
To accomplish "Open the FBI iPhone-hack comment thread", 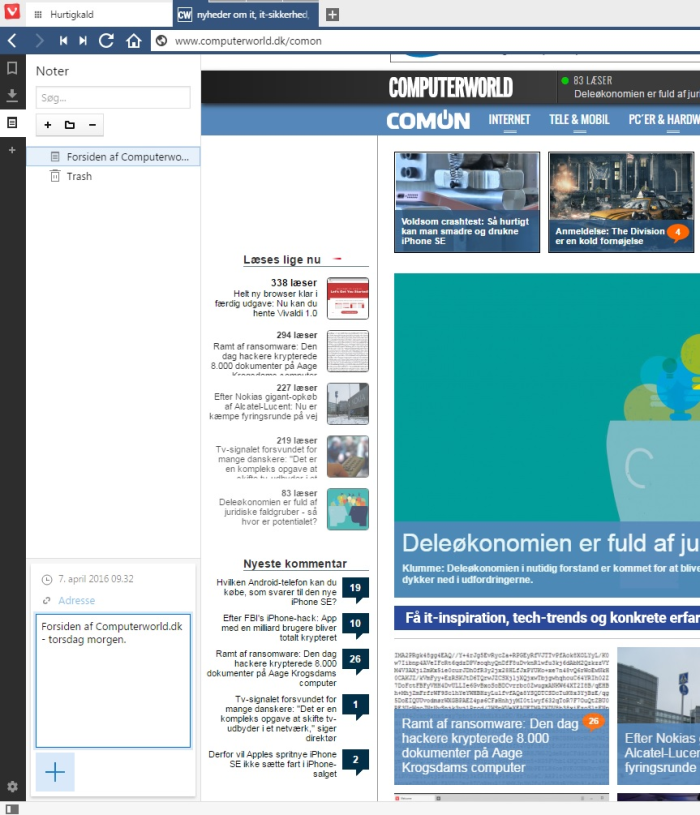I will pyautogui.click(x=279, y=628).
